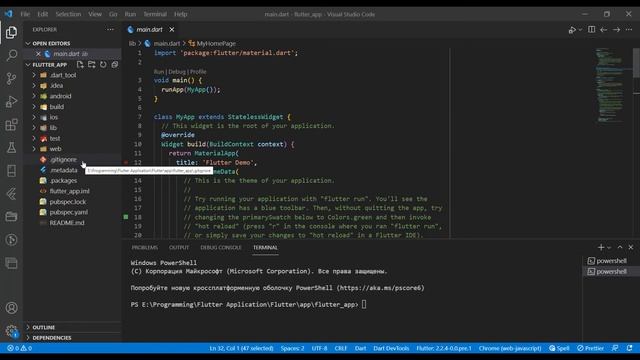The image size is (640, 360).
Task: Click the errors and warnings indicator
Action: (x=19, y=348)
